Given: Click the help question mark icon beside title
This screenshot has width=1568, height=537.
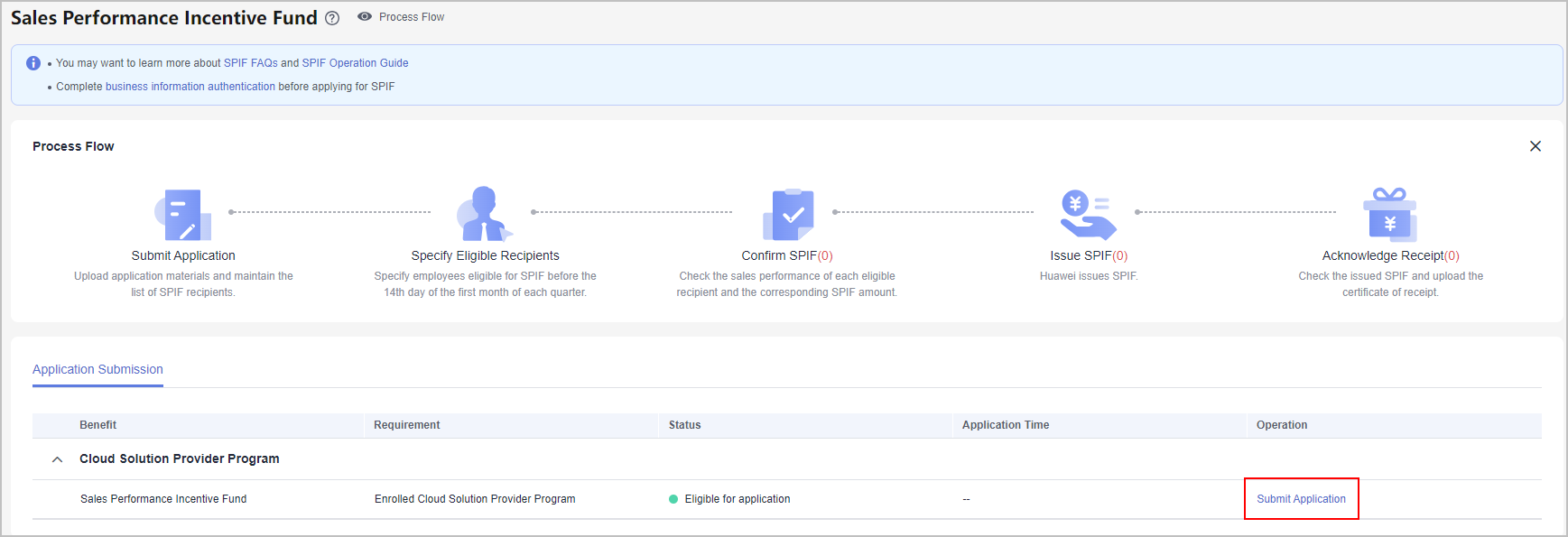Looking at the screenshot, I should [x=332, y=18].
